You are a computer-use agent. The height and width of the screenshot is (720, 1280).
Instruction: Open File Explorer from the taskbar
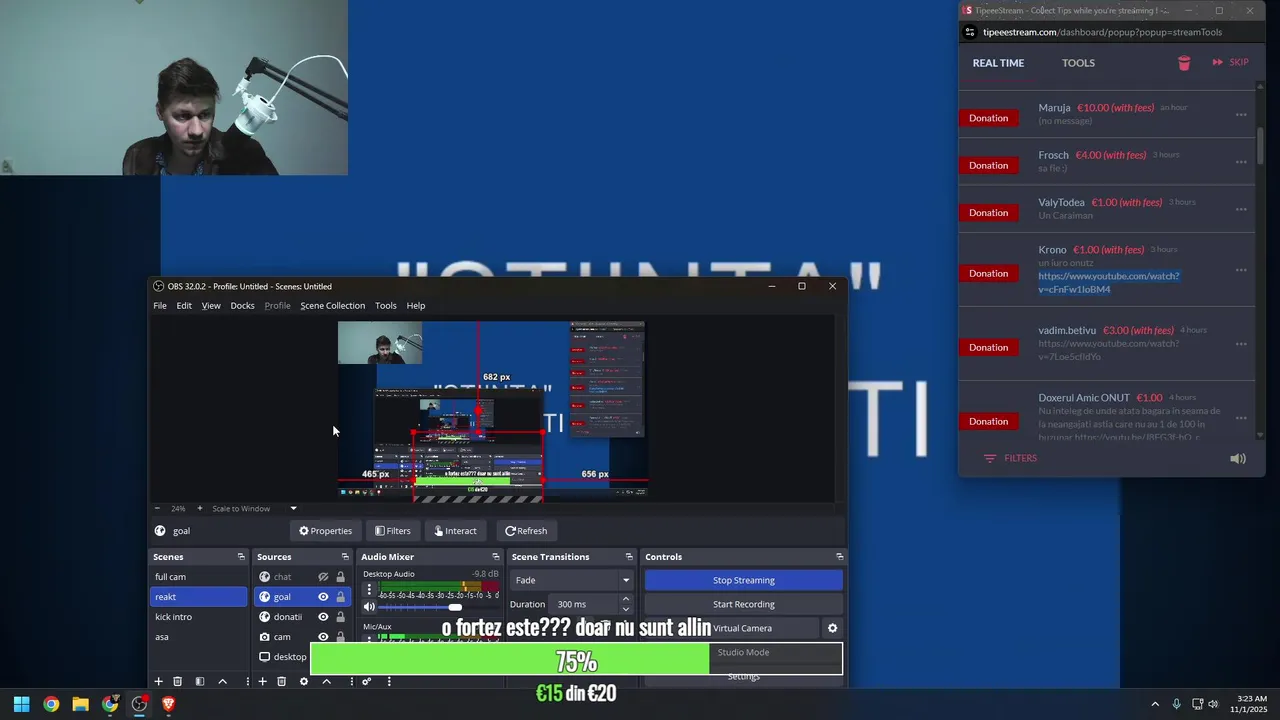coord(80,704)
